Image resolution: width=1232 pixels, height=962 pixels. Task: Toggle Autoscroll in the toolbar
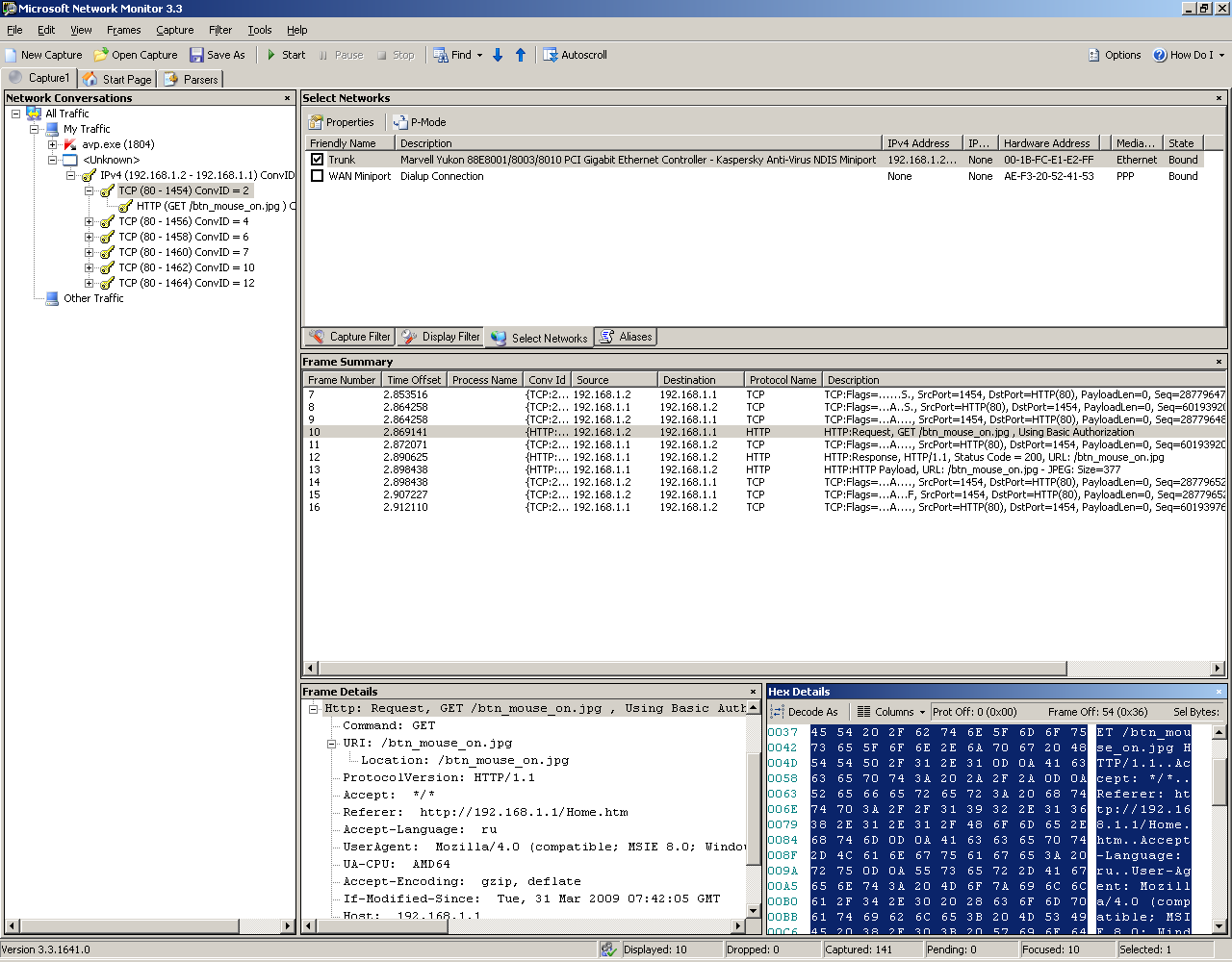point(575,55)
